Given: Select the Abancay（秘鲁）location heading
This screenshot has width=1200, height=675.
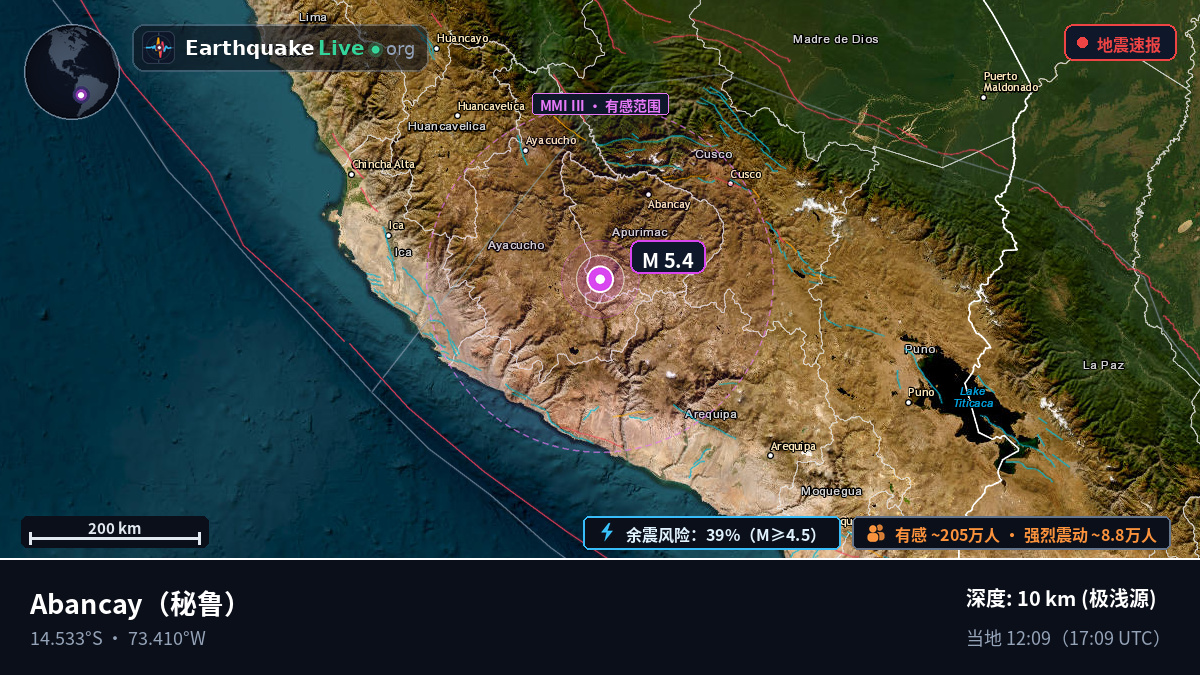Looking at the screenshot, I should (x=134, y=604).
